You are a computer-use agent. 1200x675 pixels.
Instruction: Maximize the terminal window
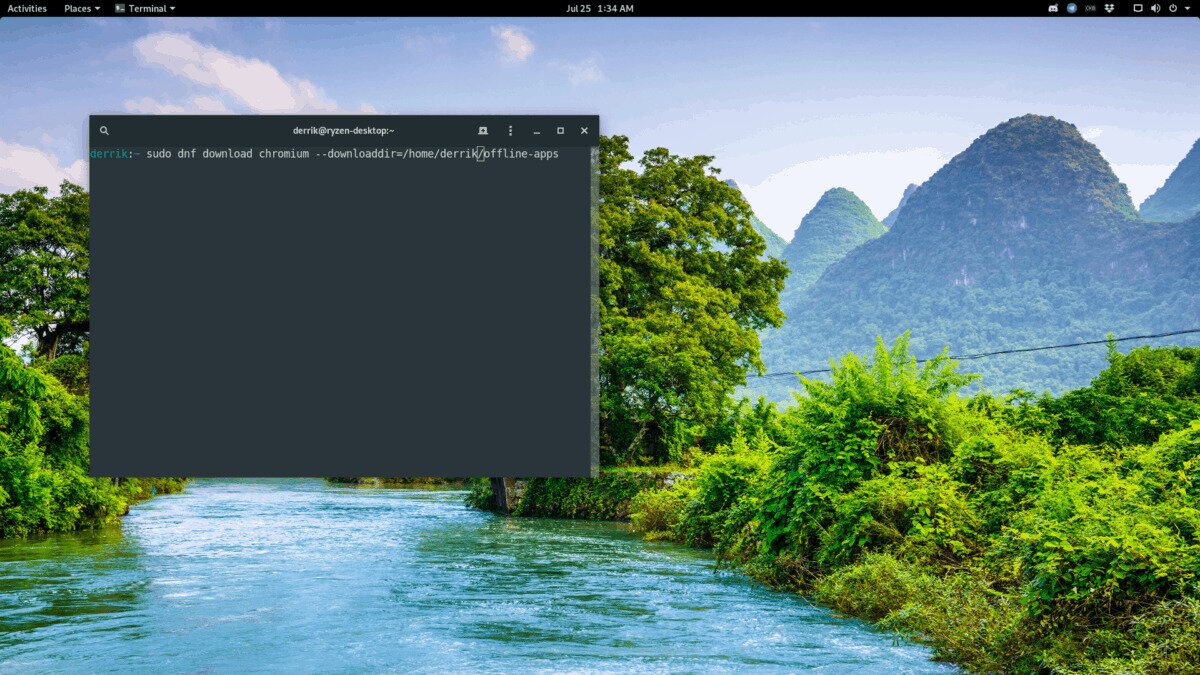click(560, 130)
